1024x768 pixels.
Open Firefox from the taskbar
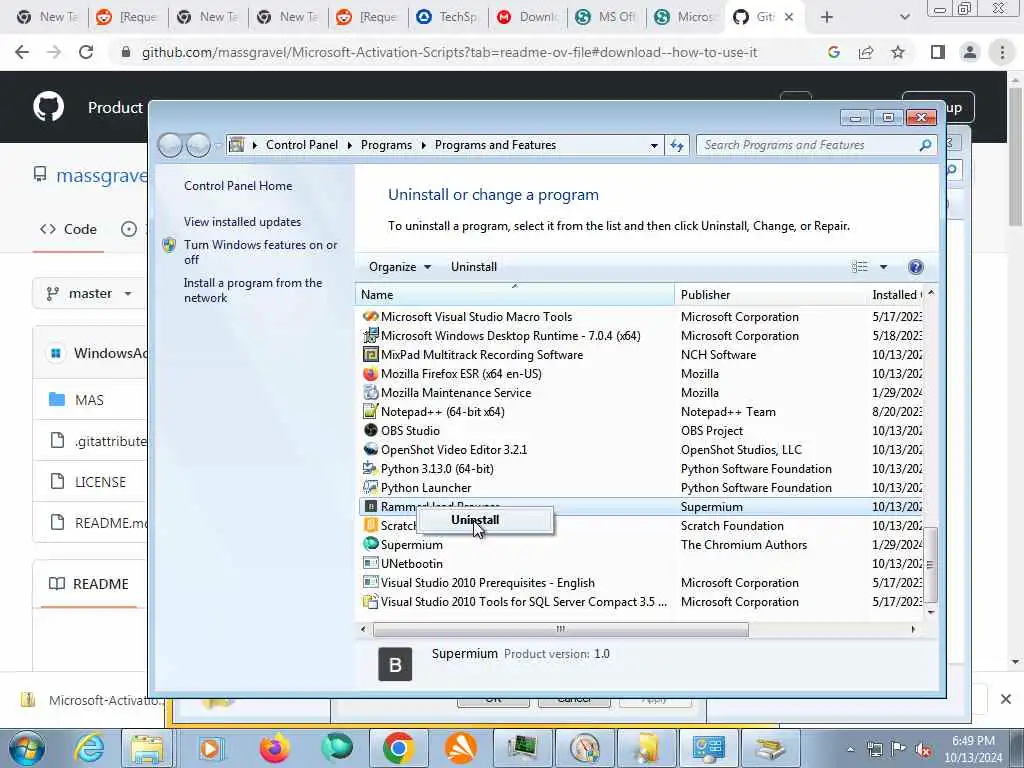(274, 748)
